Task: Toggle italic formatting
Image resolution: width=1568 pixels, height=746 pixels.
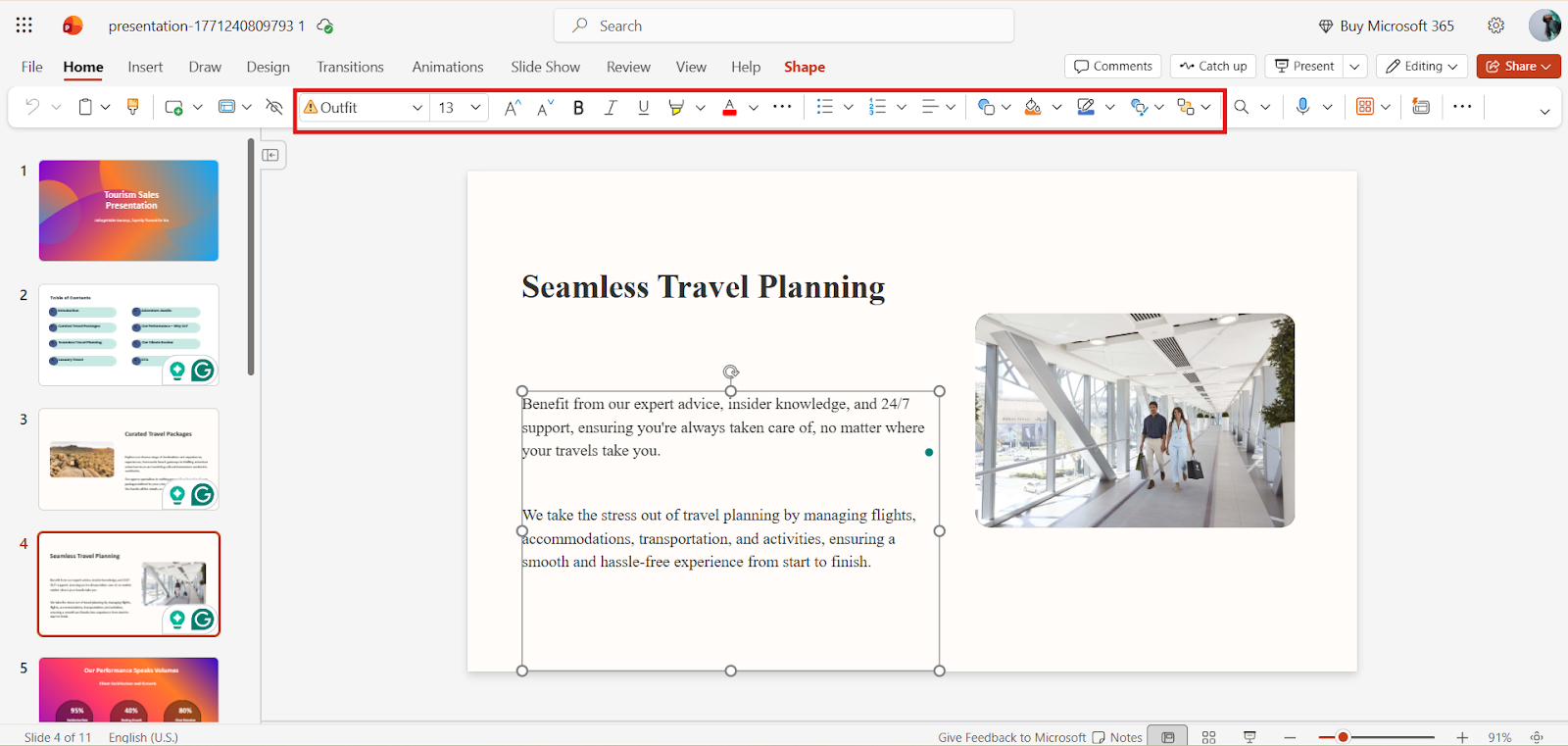Action: click(x=611, y=108)
